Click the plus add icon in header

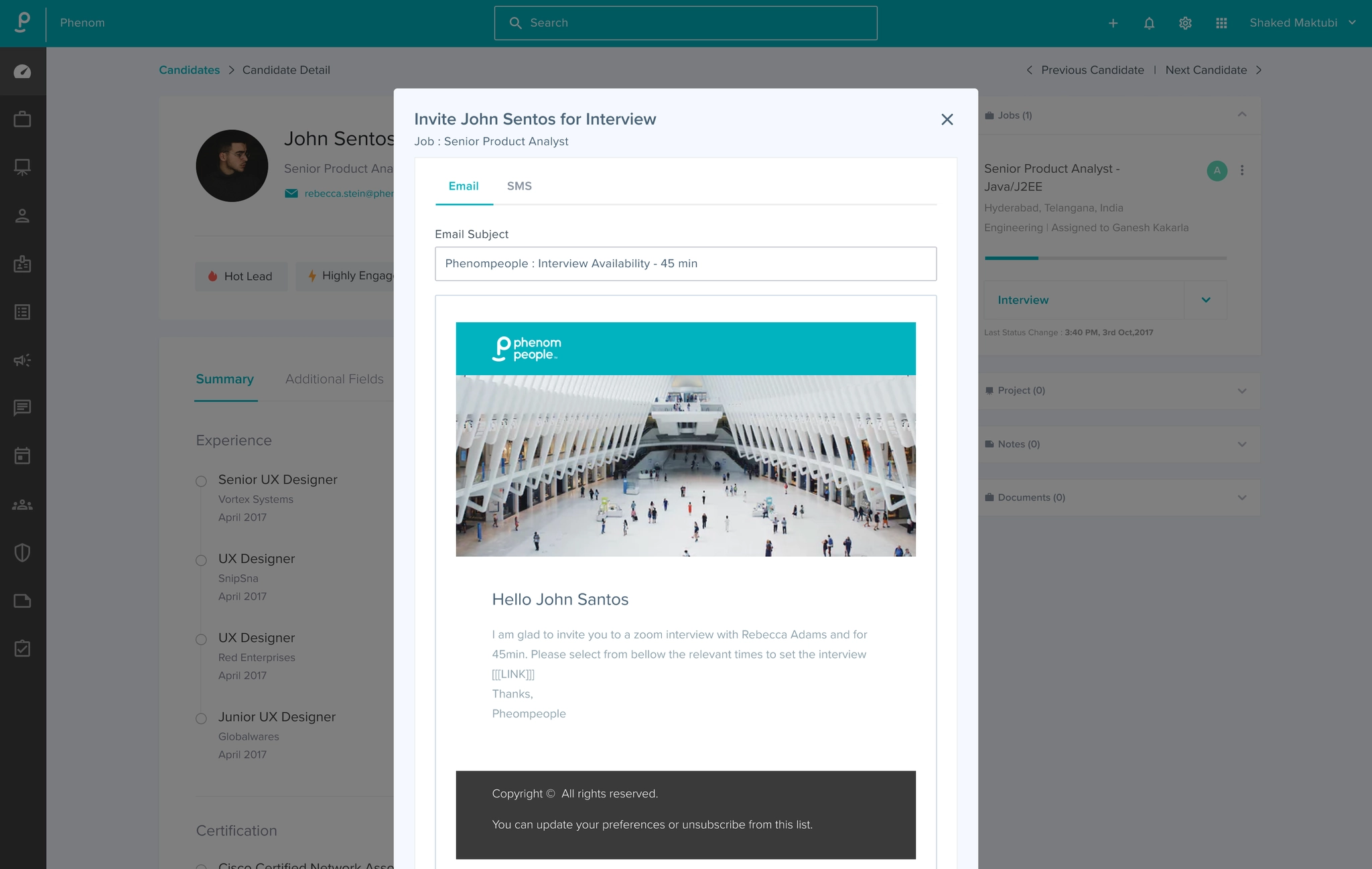pyautogui.click(x=1113, y=23)
